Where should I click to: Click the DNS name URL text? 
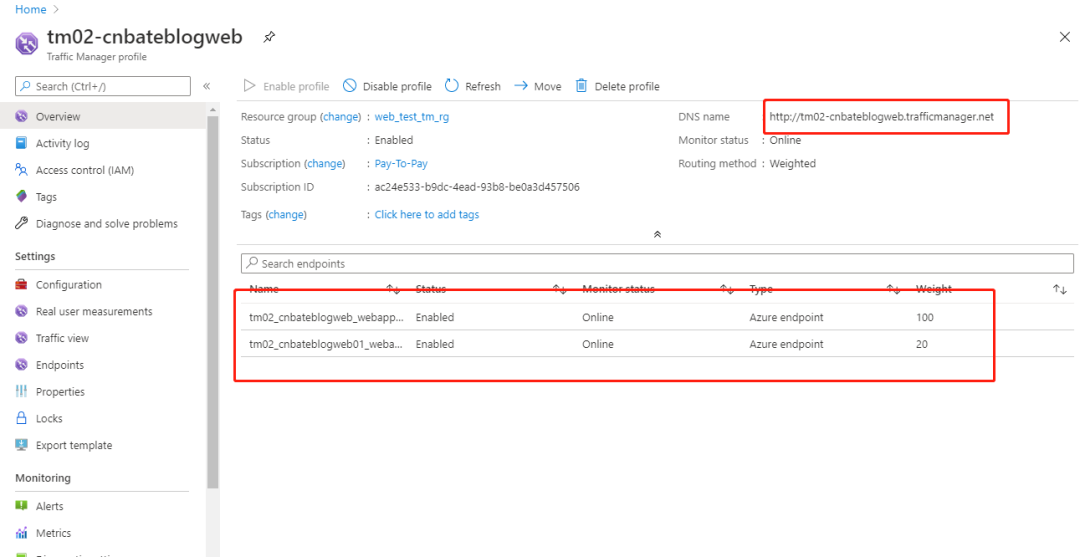[x=882, y=117]
